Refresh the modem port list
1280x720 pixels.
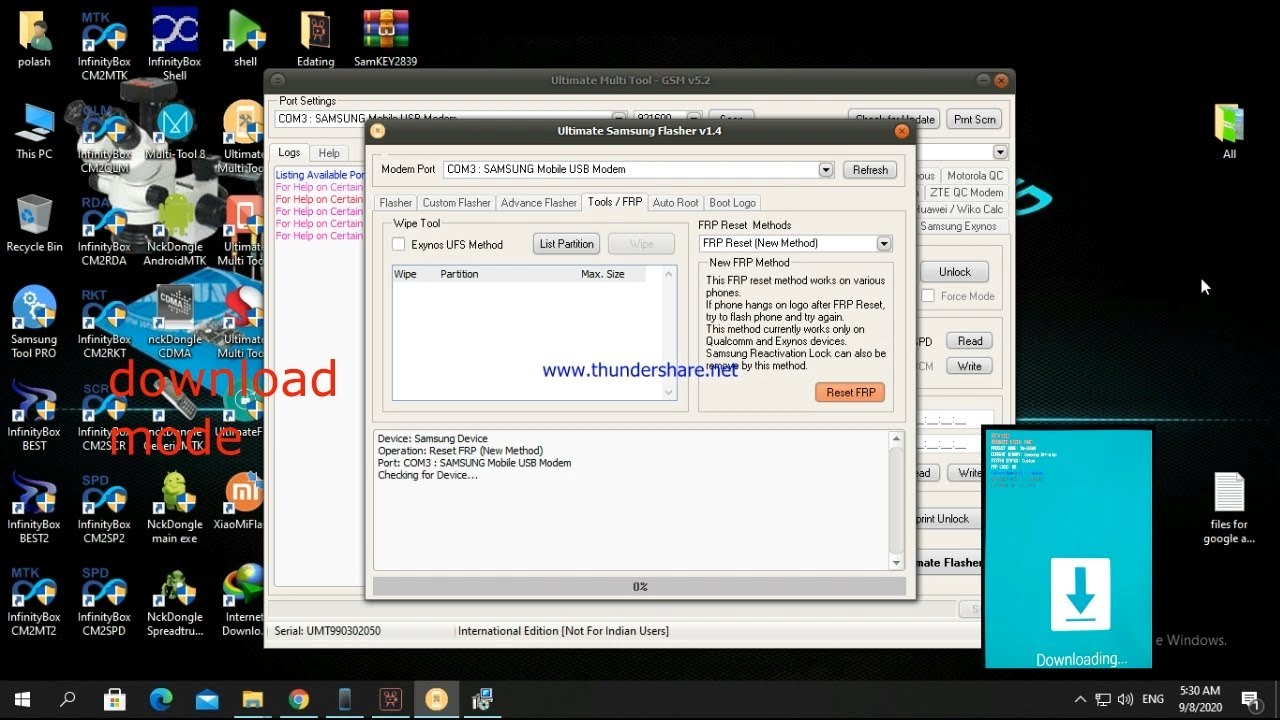[x=870, y=170]
